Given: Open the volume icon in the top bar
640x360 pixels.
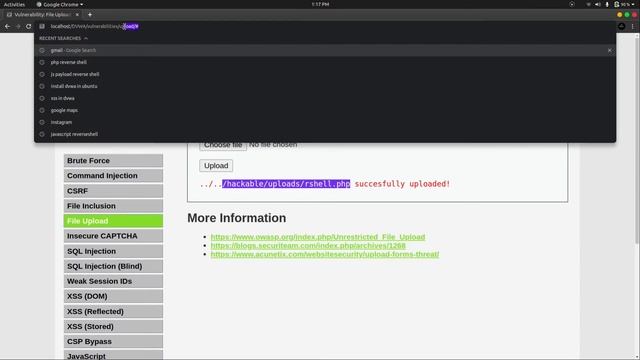Looking at the screenshot, I should 598,4.
